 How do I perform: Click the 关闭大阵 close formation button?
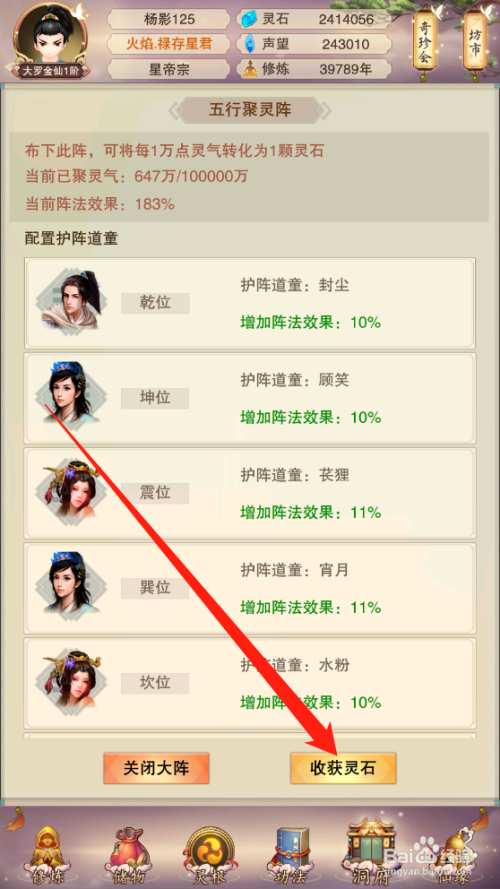point(156,768)
